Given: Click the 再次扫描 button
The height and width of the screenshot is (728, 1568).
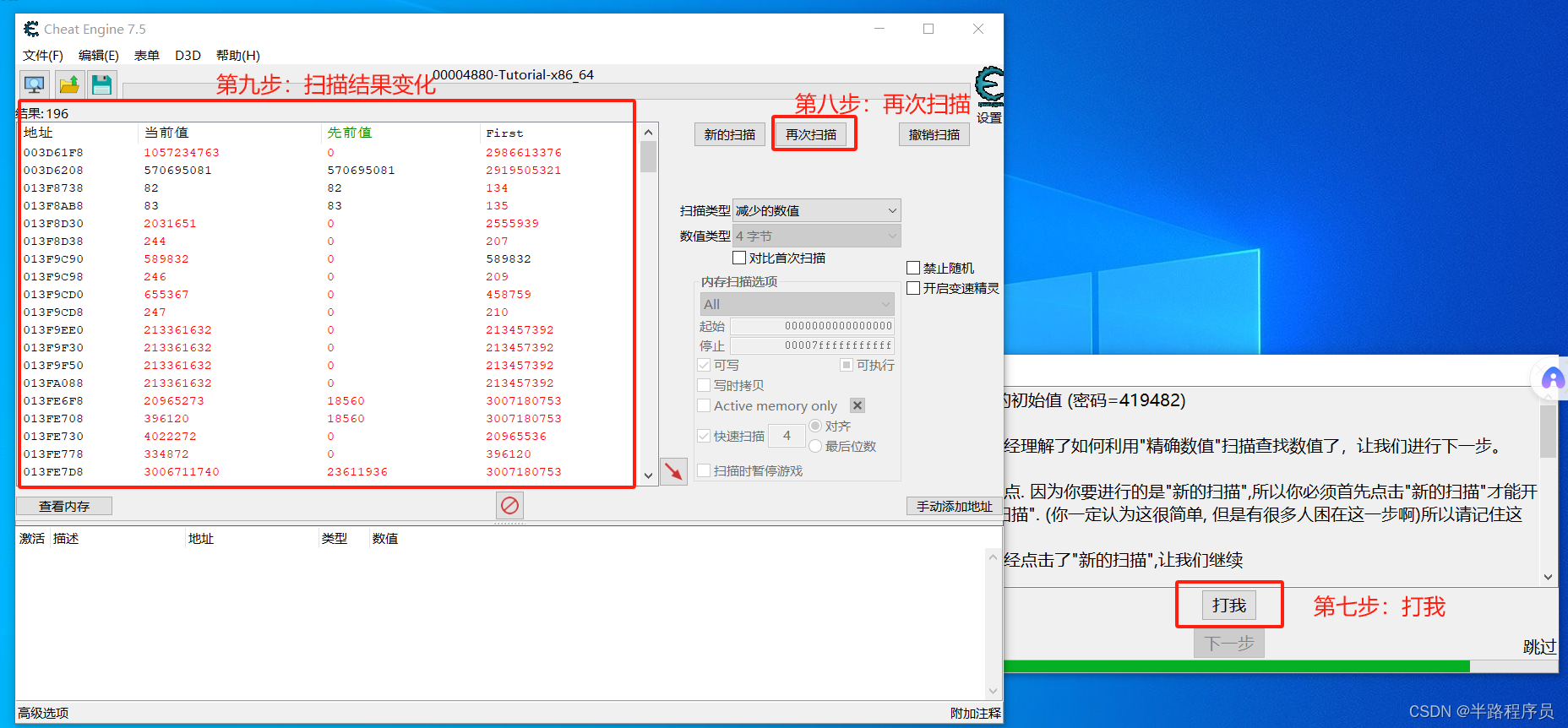Looking at the screenshot, I should [811, 134].
